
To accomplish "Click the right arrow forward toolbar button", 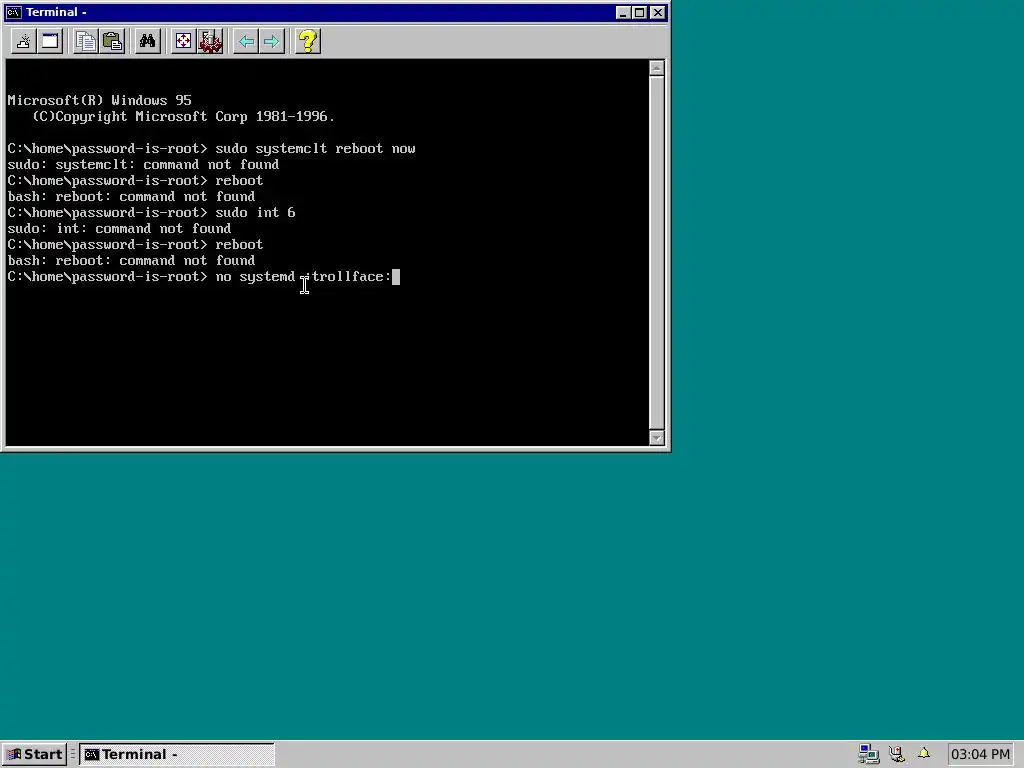I will point(272,42).
